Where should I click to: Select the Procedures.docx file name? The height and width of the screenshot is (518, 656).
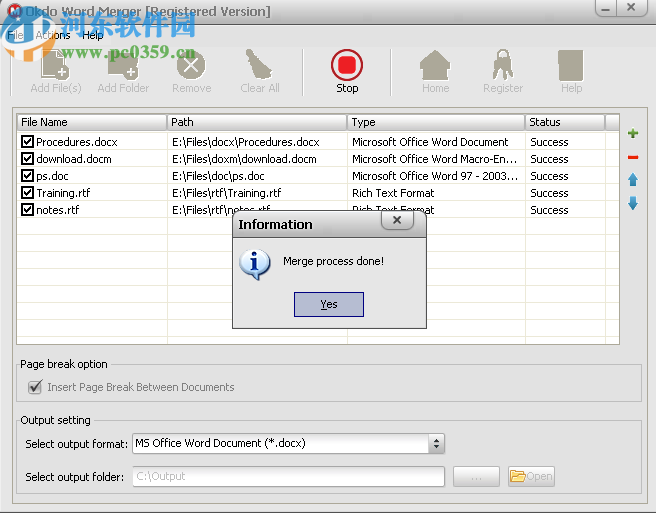pyautogui.click(x=77, y=142)
